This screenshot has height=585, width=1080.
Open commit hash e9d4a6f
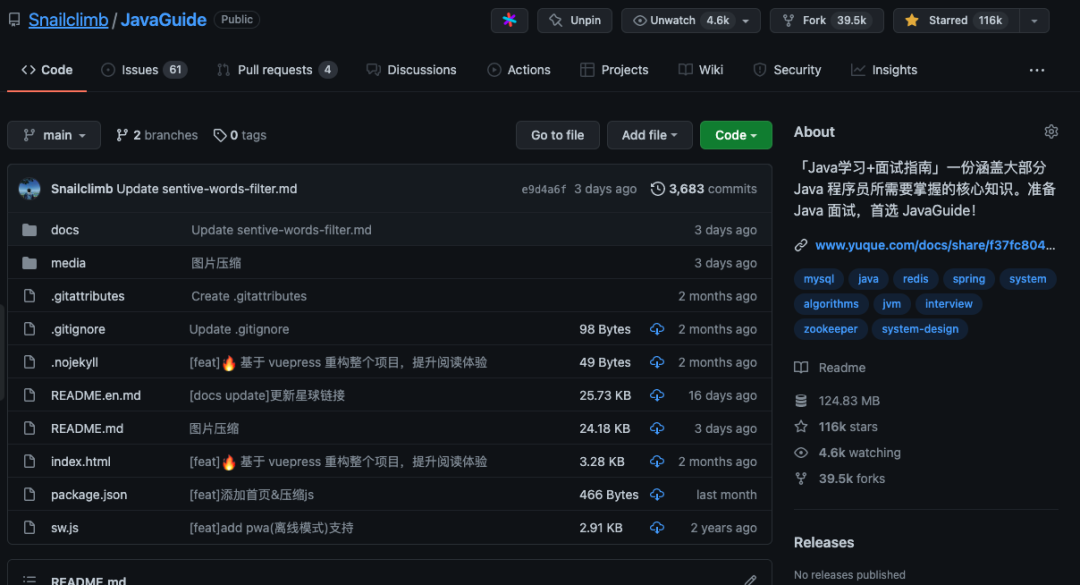[543, 189]
